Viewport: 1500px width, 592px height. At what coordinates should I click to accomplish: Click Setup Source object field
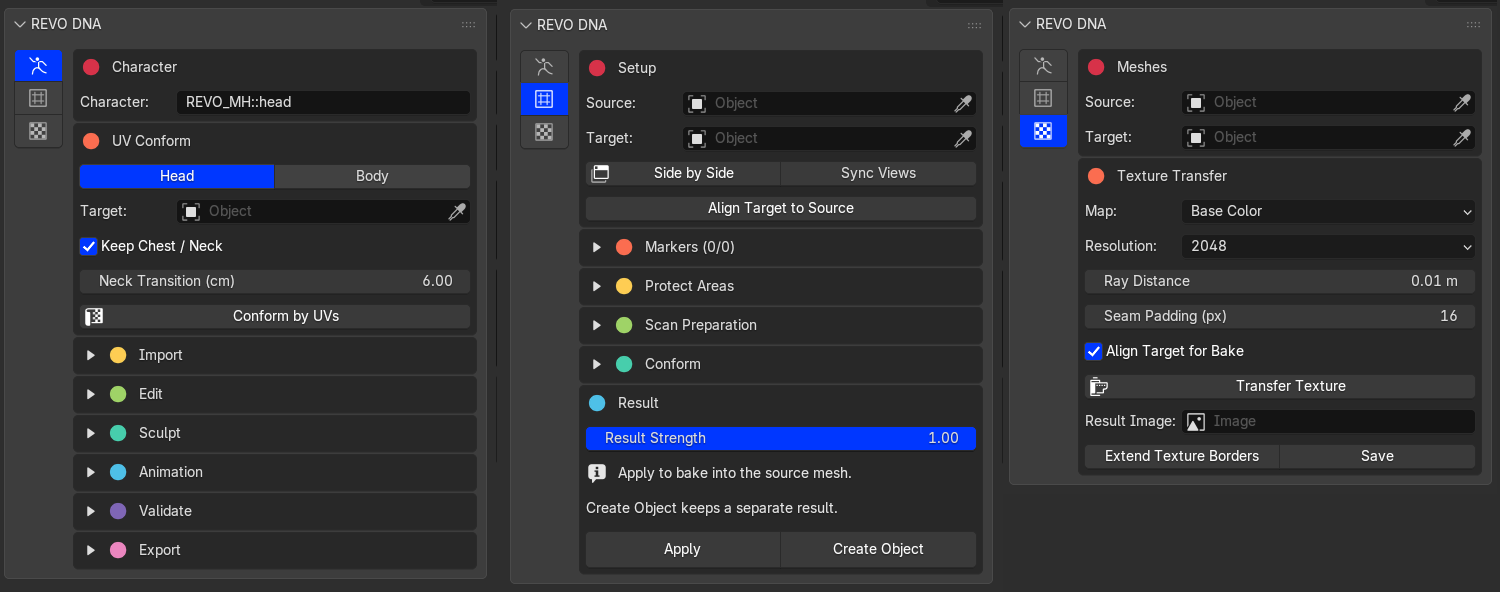[x=830, y=103]
